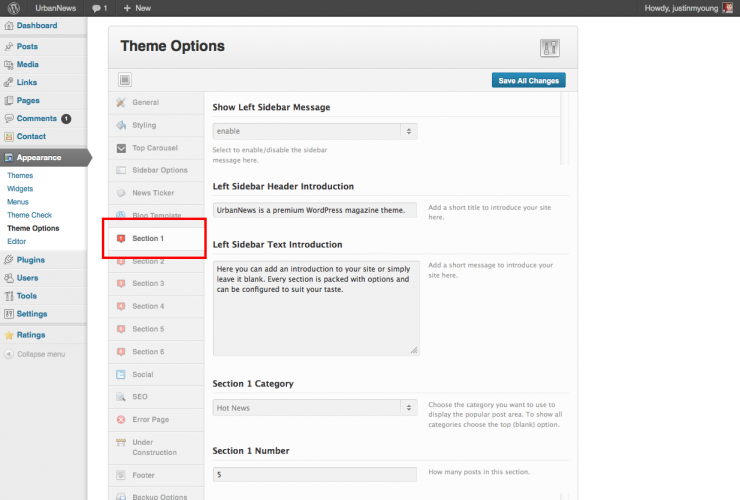The height and width of the screenshot is (500, 740).
Task: Switch to the Section 1 options tab
Action: (x=148, y=239)
